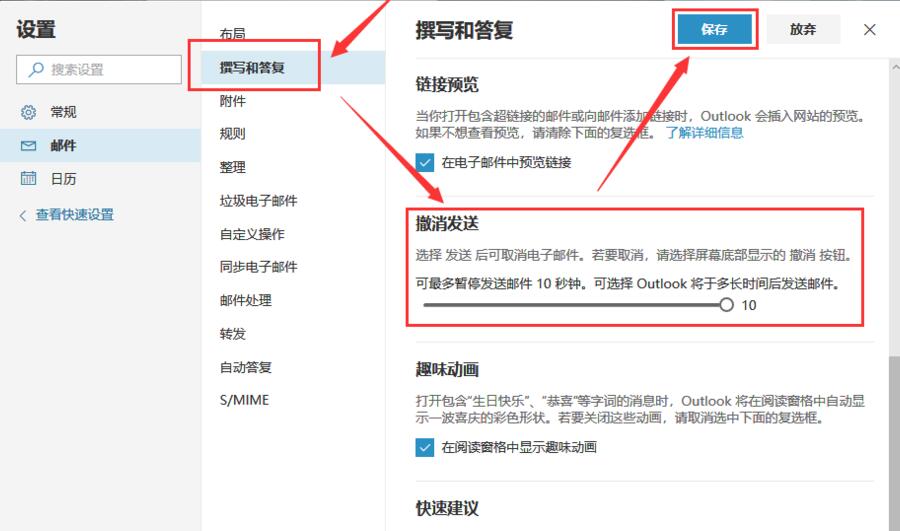The width and height of the screenshot is (900, 531).
Task: Open the 了解详细信息 link
Action: click(x=704, y=133)
